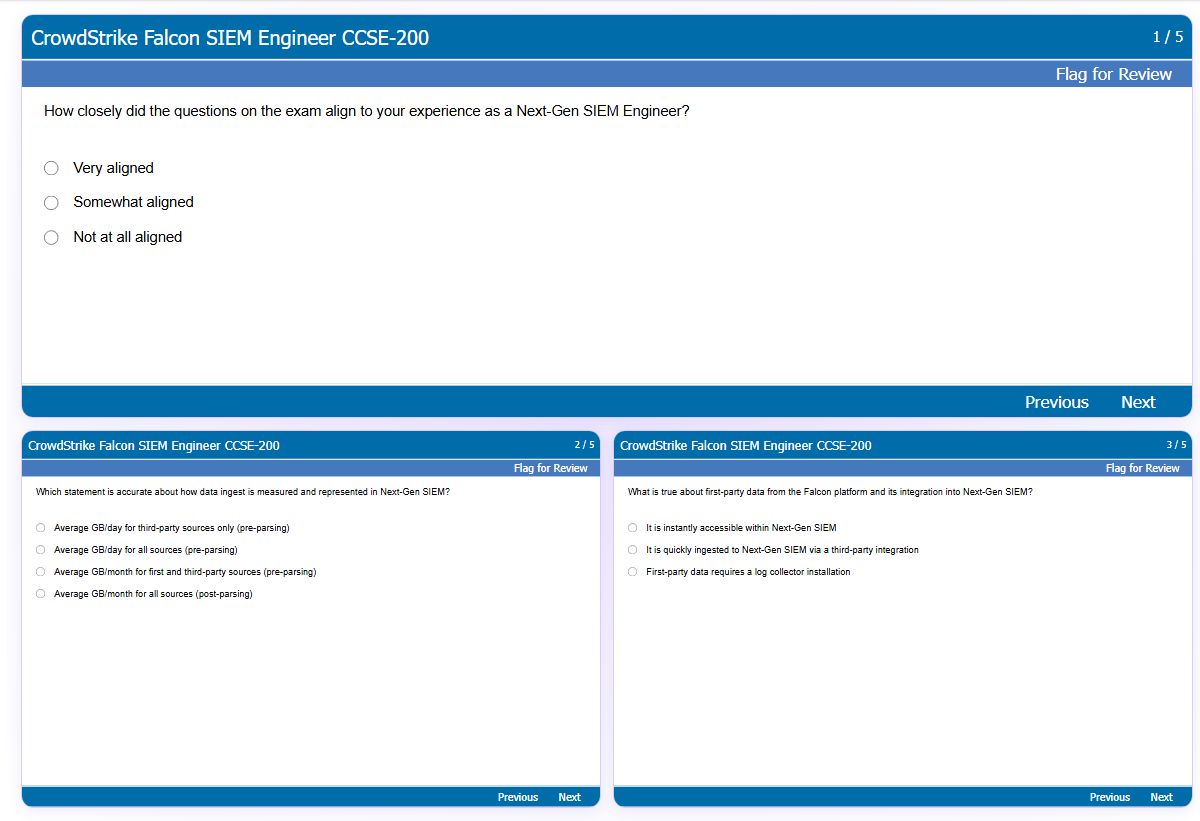
Task: Choose "Average GB/day for all sources (pre-parsing)"
Action: coord(41,550)
